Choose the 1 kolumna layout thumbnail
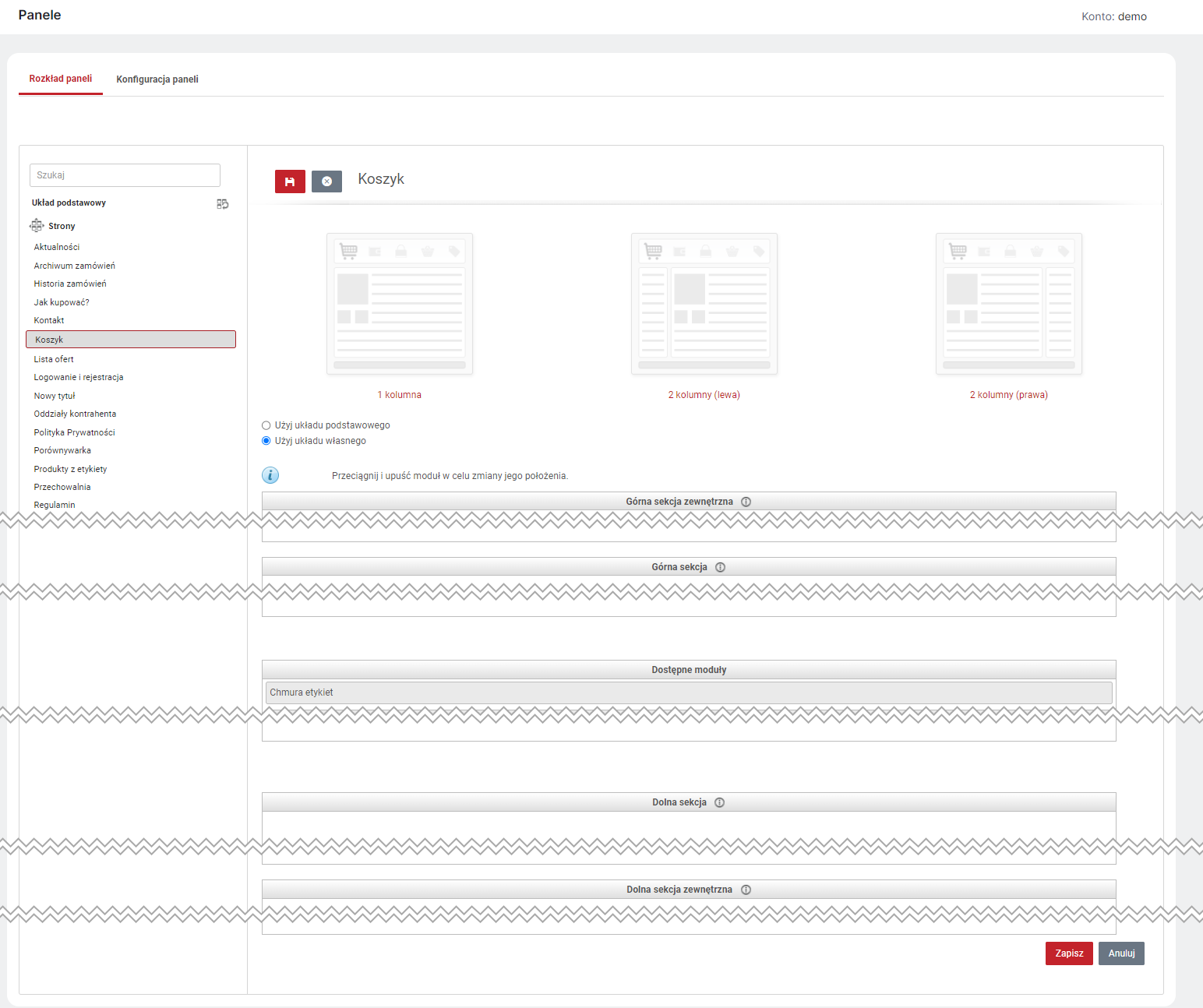 (x=400, y=304)
